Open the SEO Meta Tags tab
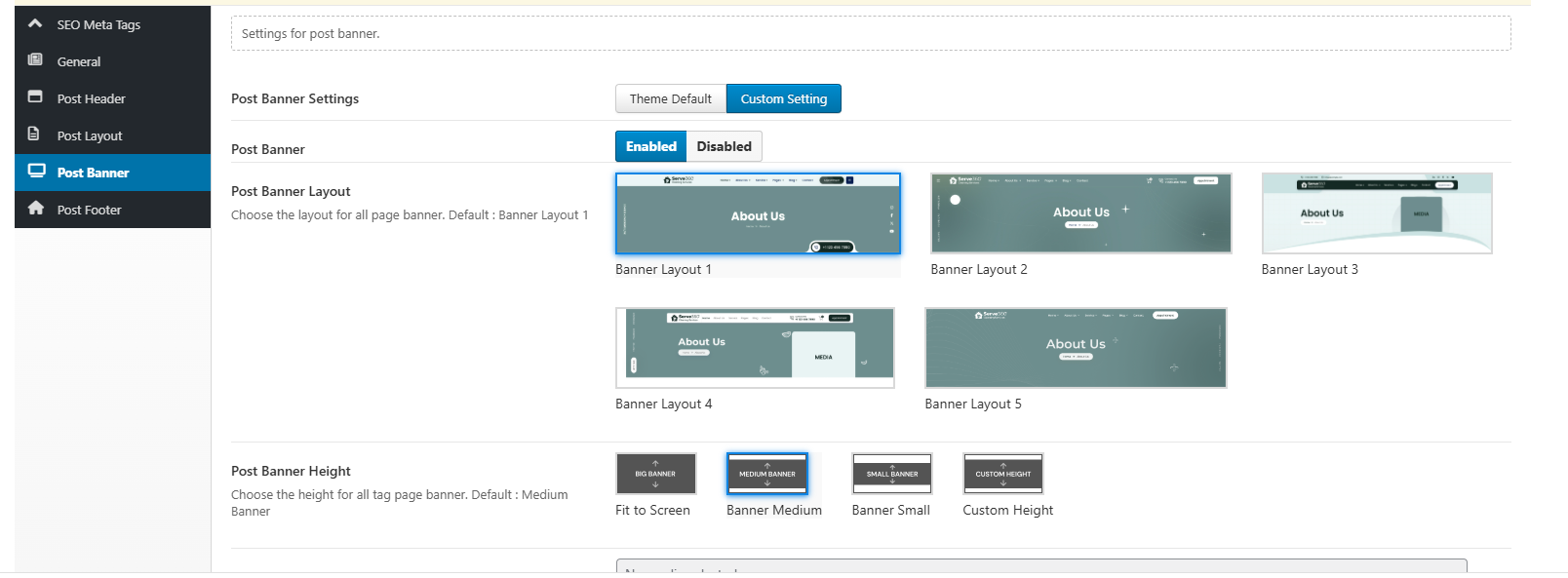 (98, 24)
